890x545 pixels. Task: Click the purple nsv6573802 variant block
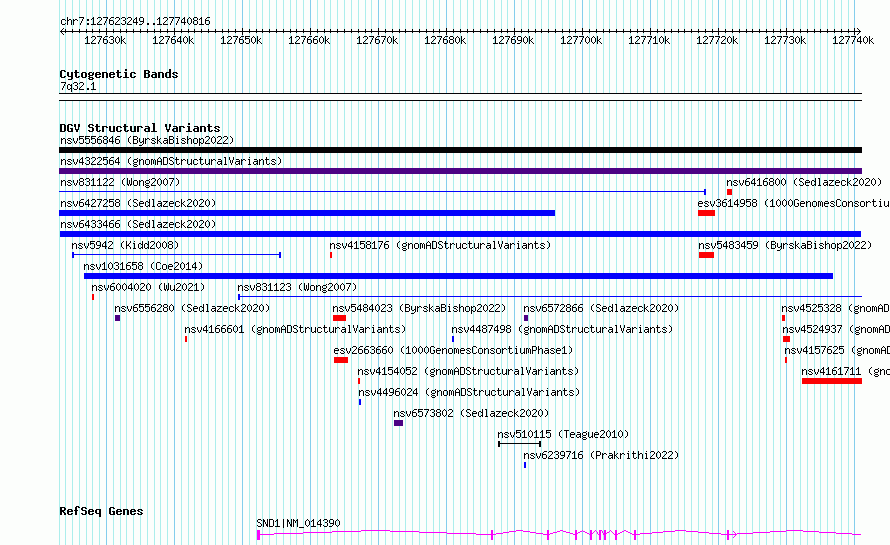pos(398,423)
